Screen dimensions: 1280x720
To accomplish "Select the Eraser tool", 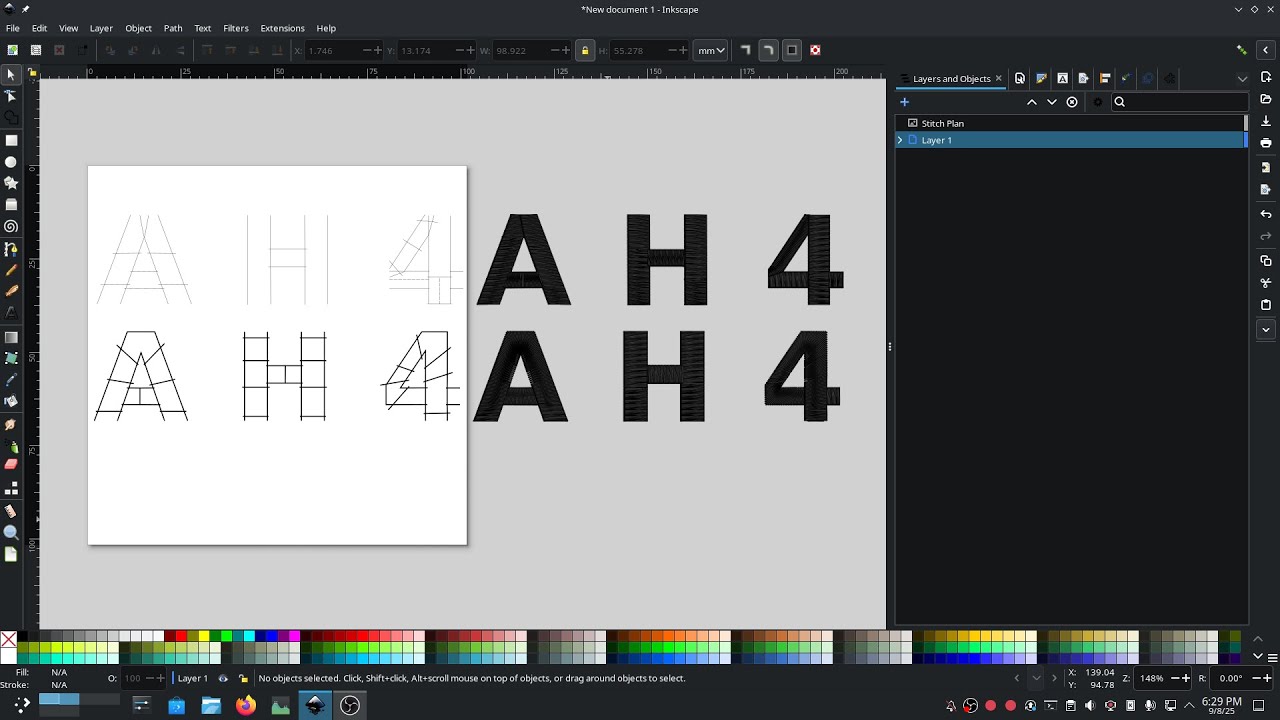I will pos(11,464).
